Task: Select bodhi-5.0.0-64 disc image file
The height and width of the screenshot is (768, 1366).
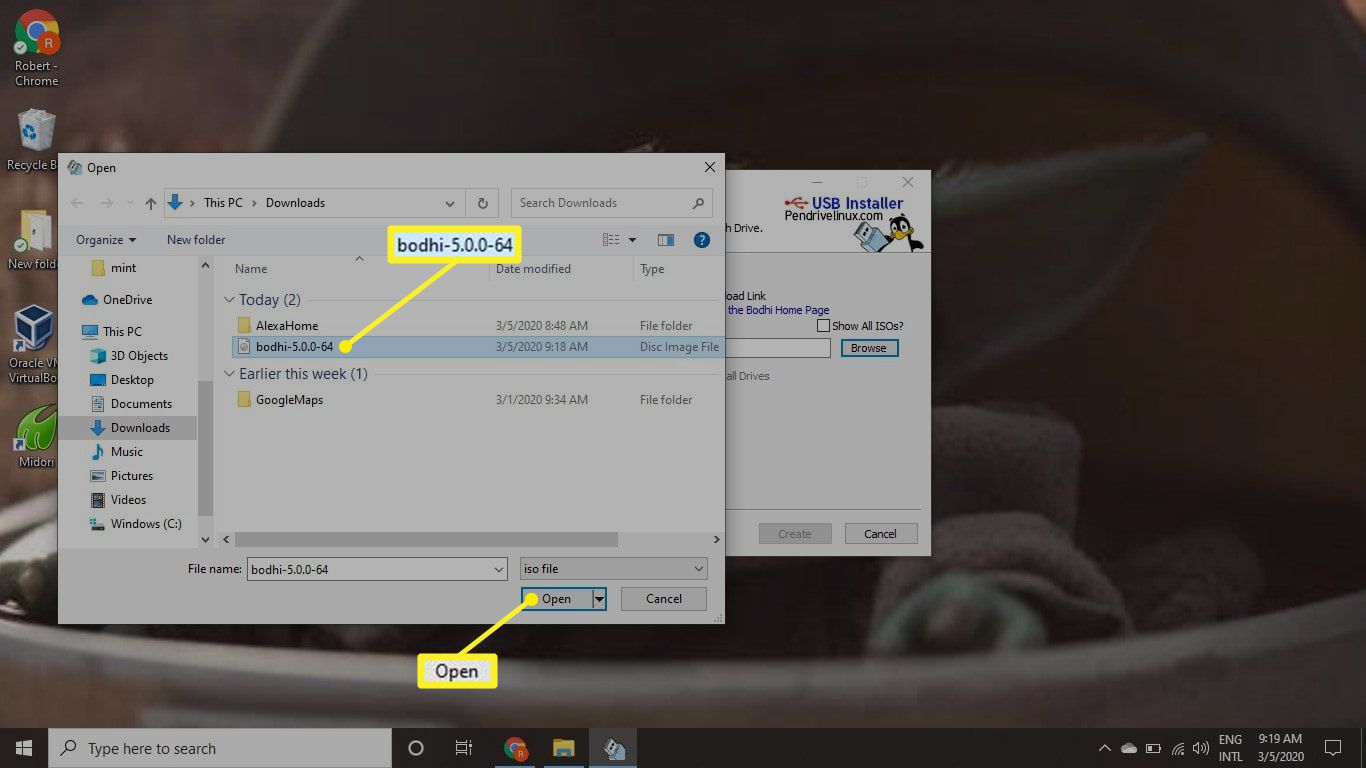Action: [x=476, y=347]
